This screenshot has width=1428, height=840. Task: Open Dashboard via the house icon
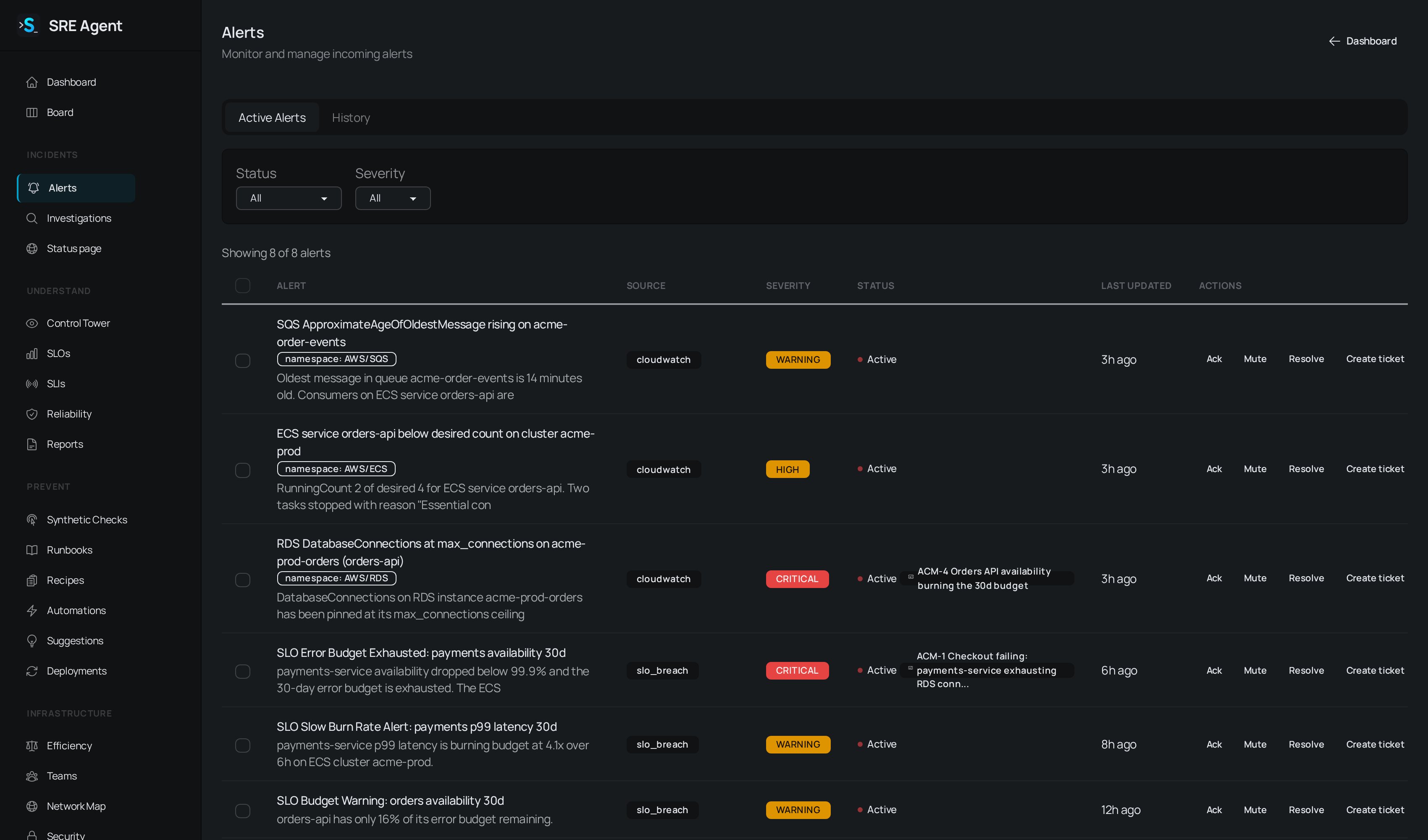(32, 82)
